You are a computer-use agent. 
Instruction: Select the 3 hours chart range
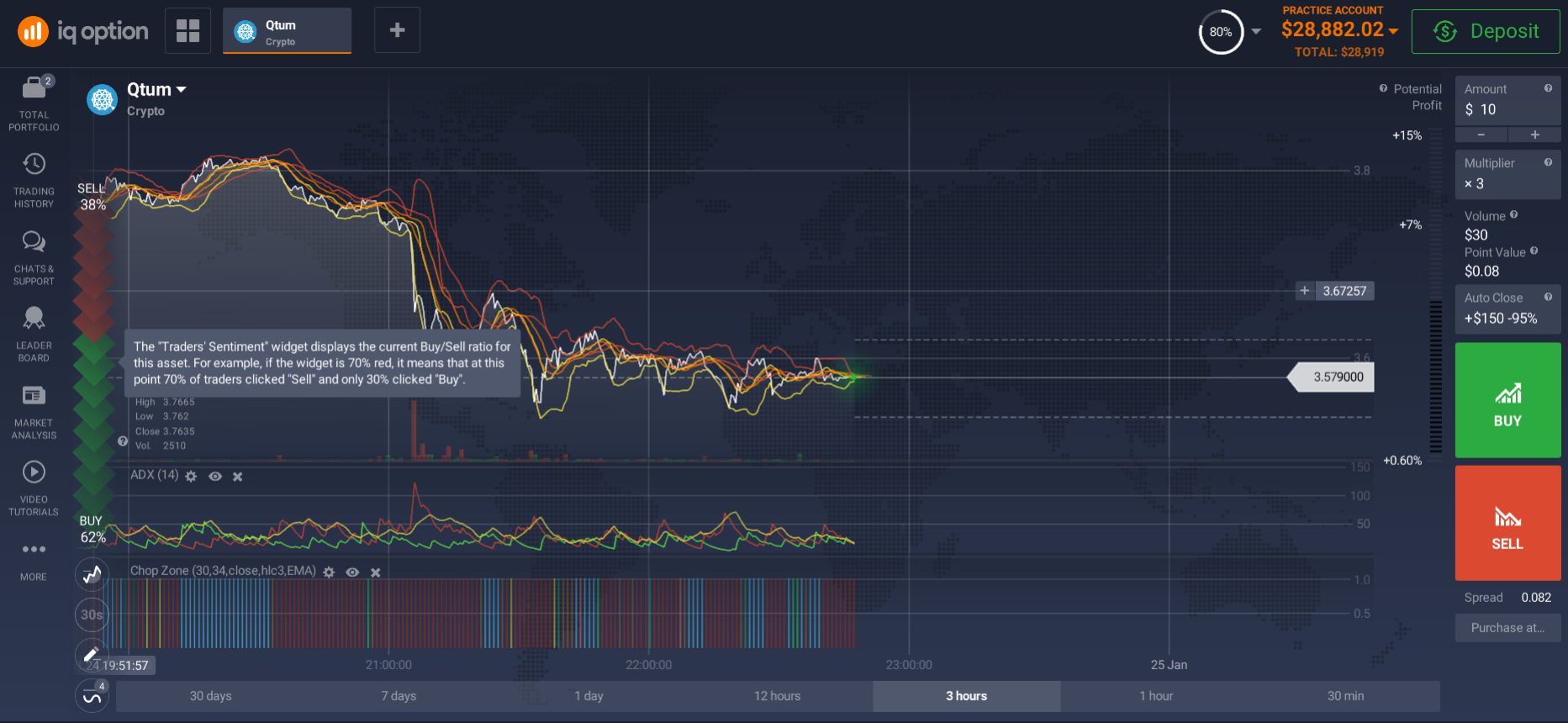967,696
